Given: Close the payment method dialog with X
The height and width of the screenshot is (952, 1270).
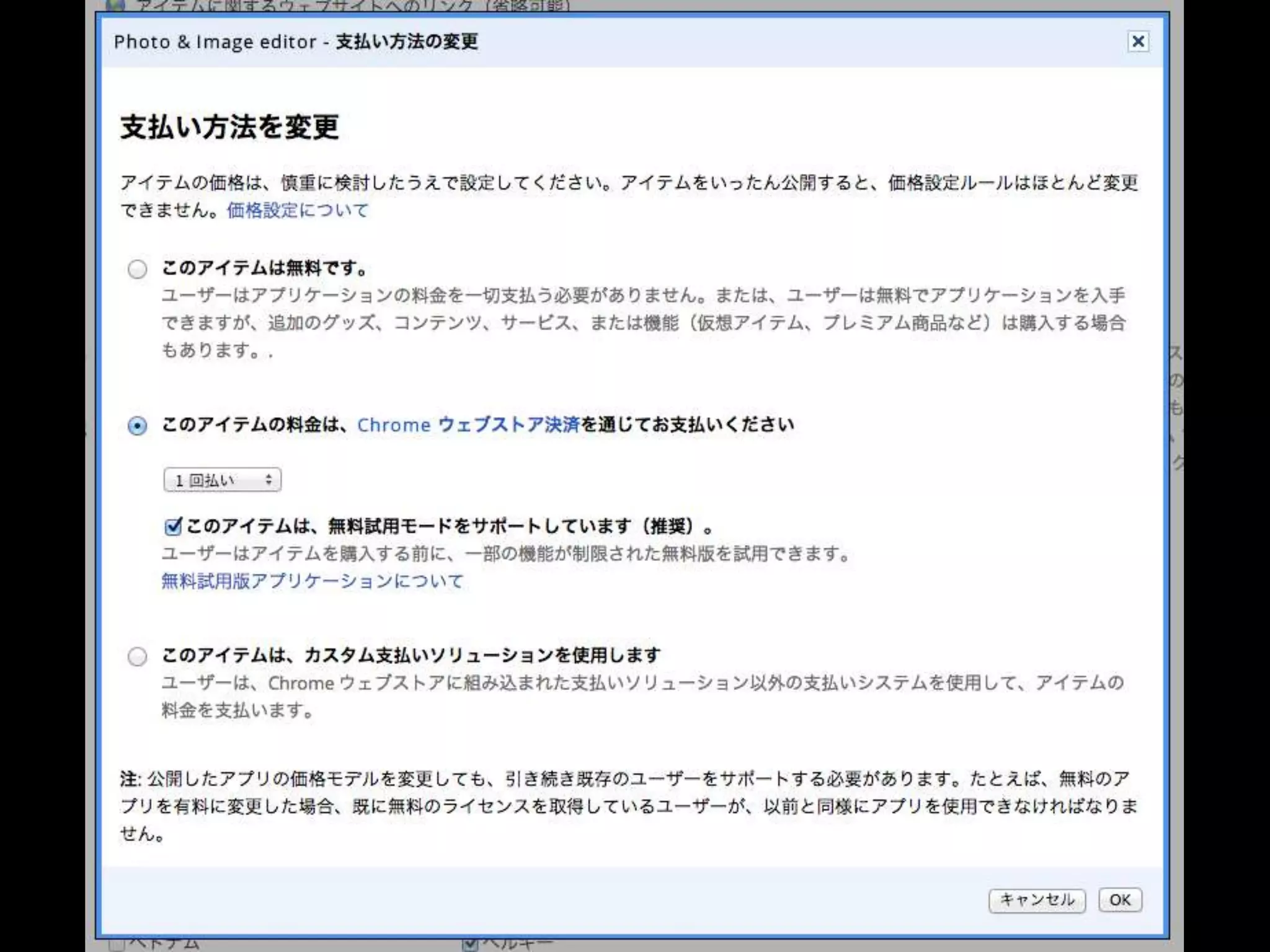Looking at the screenshot, I should 1138,42.
